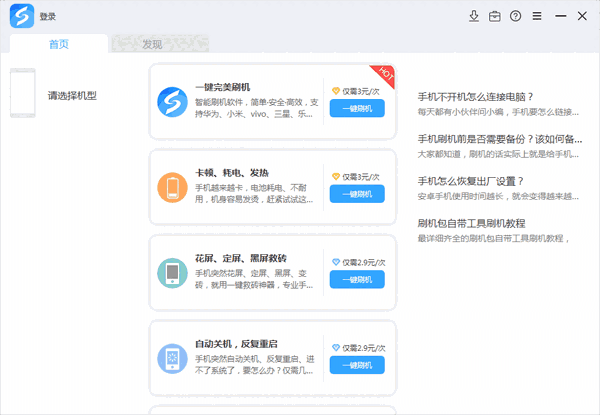The height and width of the screenshot is (415, 600).
Task: Open the toolbox briefcase icon
Action: click(495, 16)
